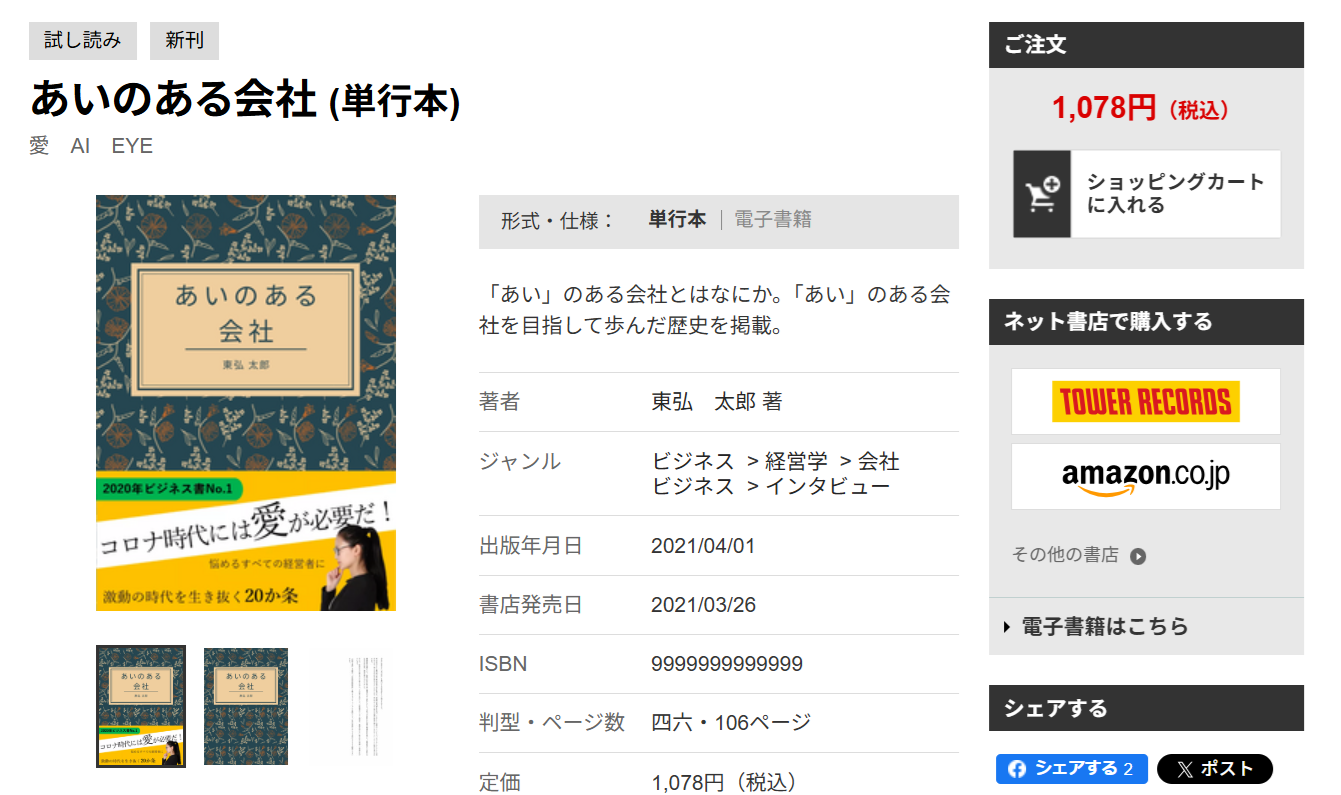1341x795 pixels.
Task: Open the author link 東弘 太郎
Action: (x=703, y=402)
